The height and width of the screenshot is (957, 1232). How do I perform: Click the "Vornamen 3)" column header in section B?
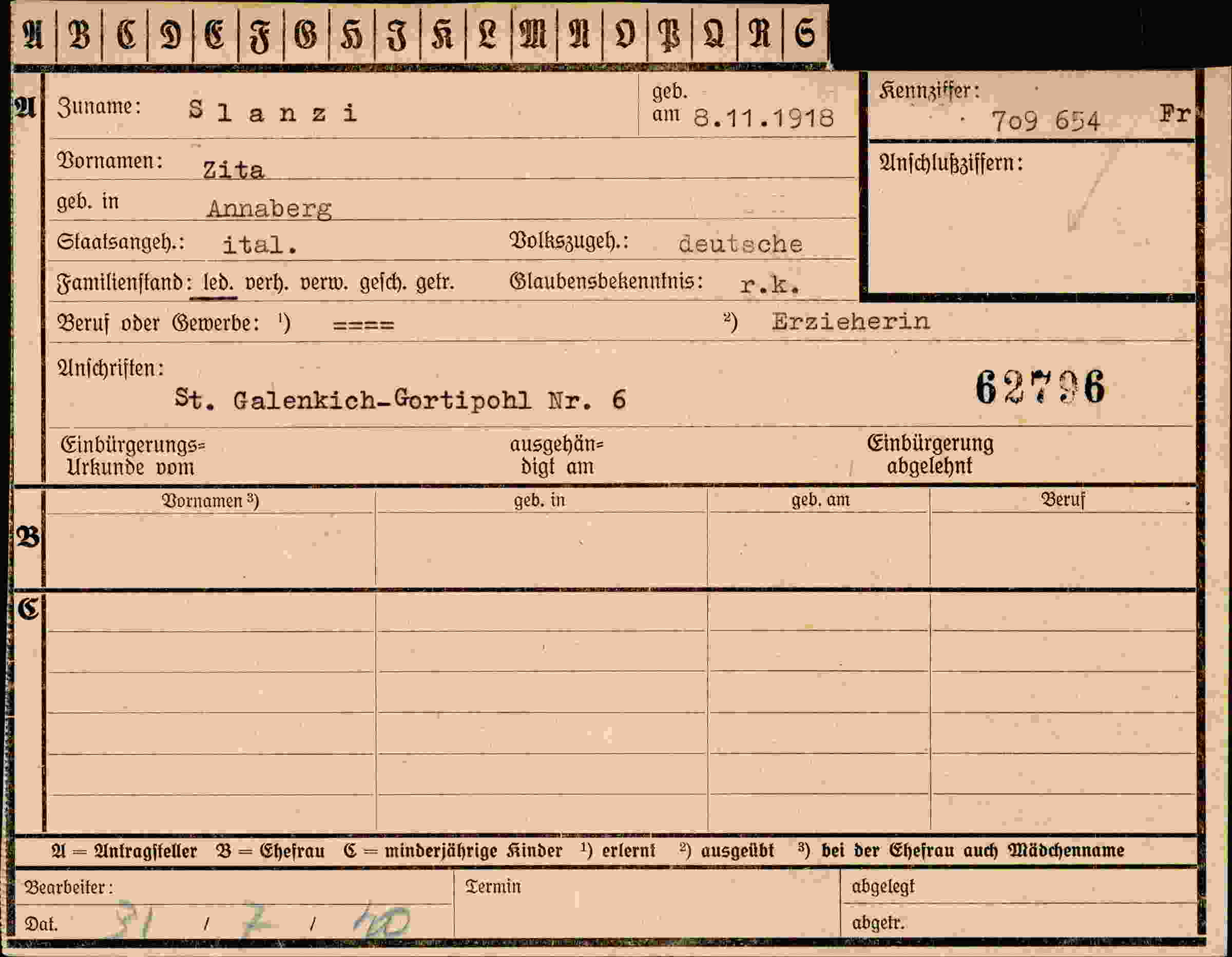click(x=210, y=501)
